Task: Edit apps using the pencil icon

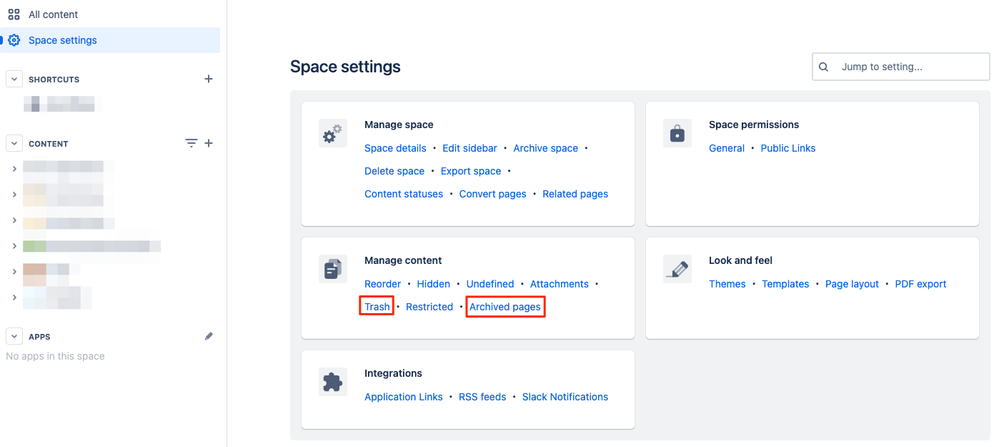Action: [208, 336]
